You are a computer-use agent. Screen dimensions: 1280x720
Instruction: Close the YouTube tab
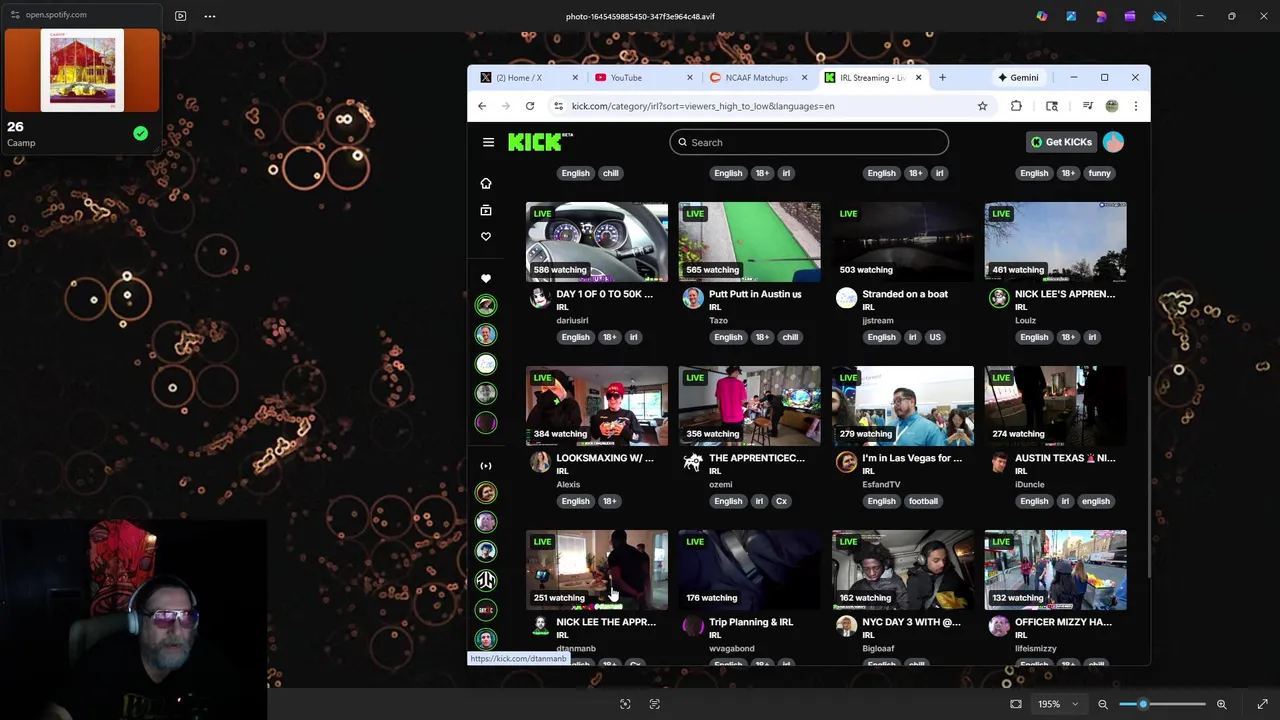(x=689, y=78)
